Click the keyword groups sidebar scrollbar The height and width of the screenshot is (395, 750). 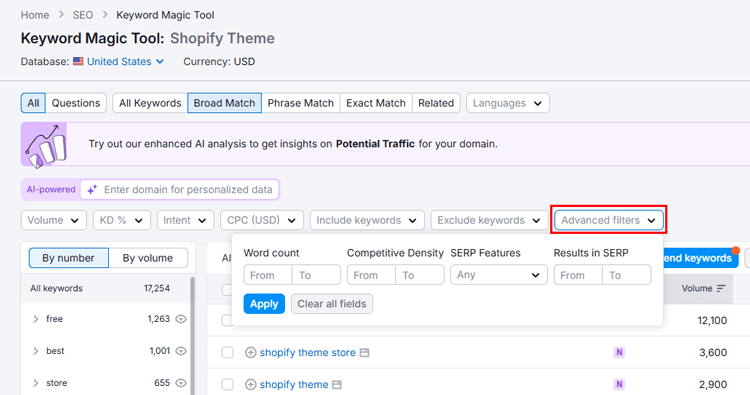(192, 335)
